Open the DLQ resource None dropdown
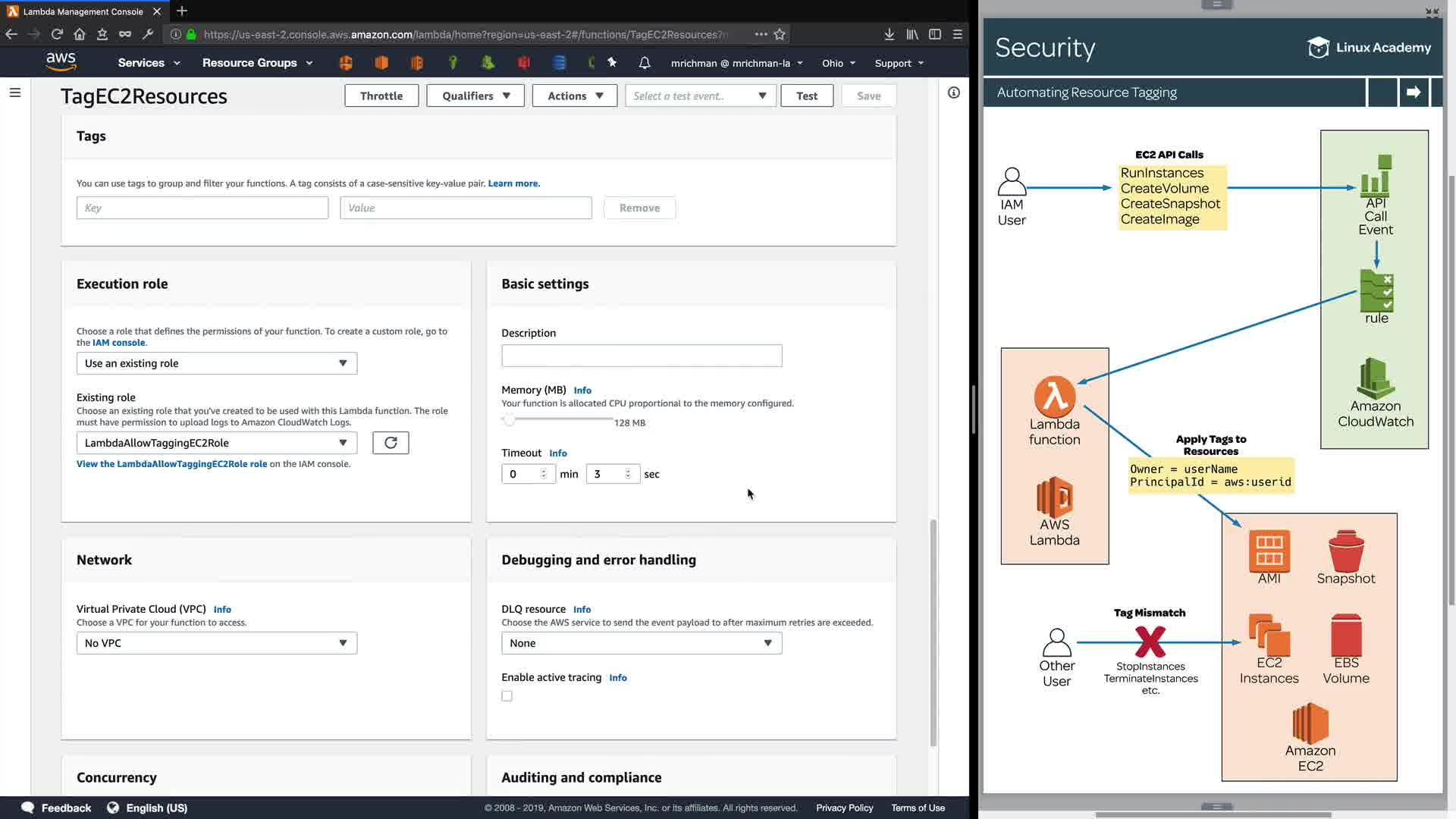This screenshot has width=1456, height=819. pos(641,643)
